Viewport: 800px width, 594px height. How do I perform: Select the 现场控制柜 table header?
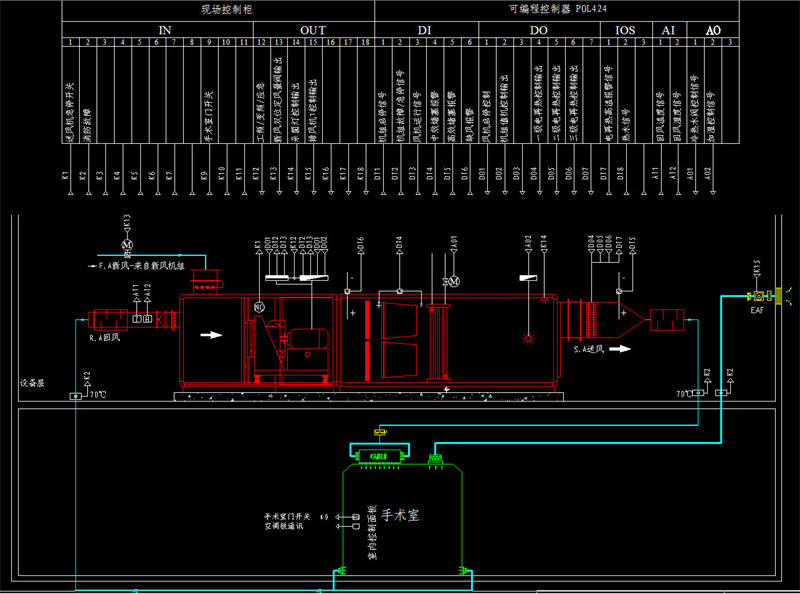tap(218, 9)
